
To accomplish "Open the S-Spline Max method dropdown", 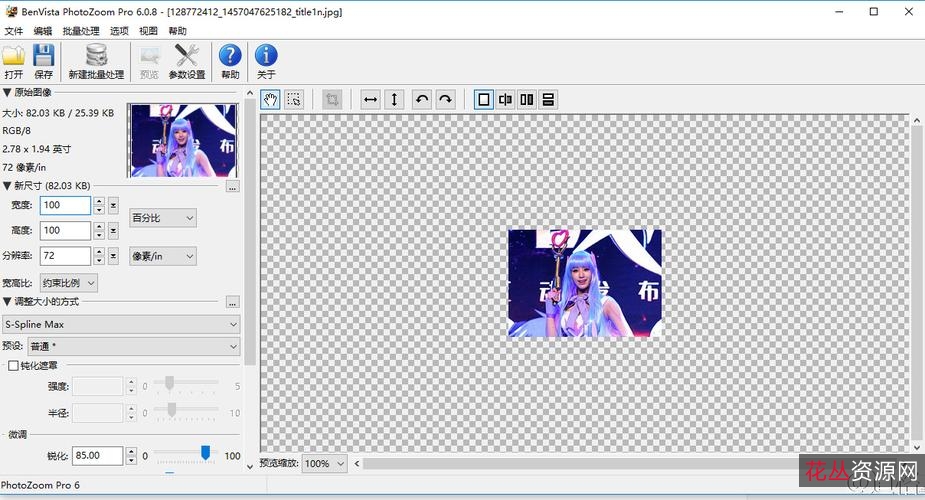I will click(x=120, y=325).
